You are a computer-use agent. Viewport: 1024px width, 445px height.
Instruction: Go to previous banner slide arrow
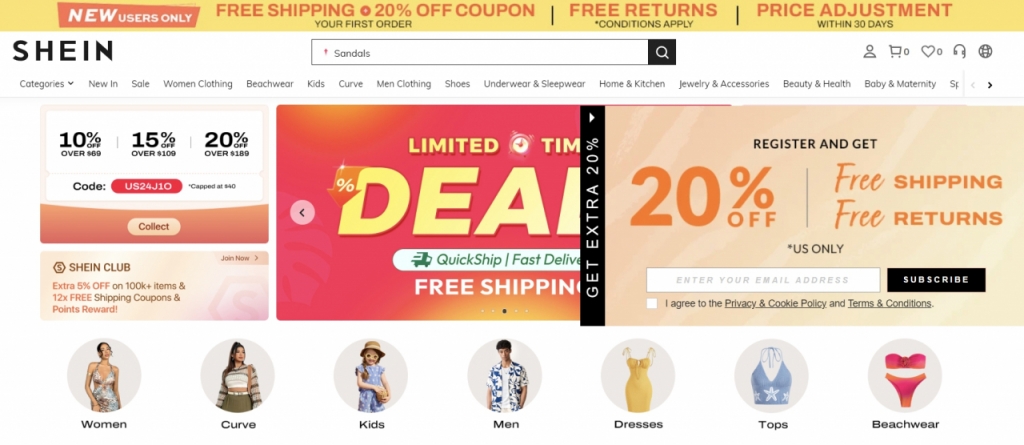pyautogui.click(x=302, y=212)
